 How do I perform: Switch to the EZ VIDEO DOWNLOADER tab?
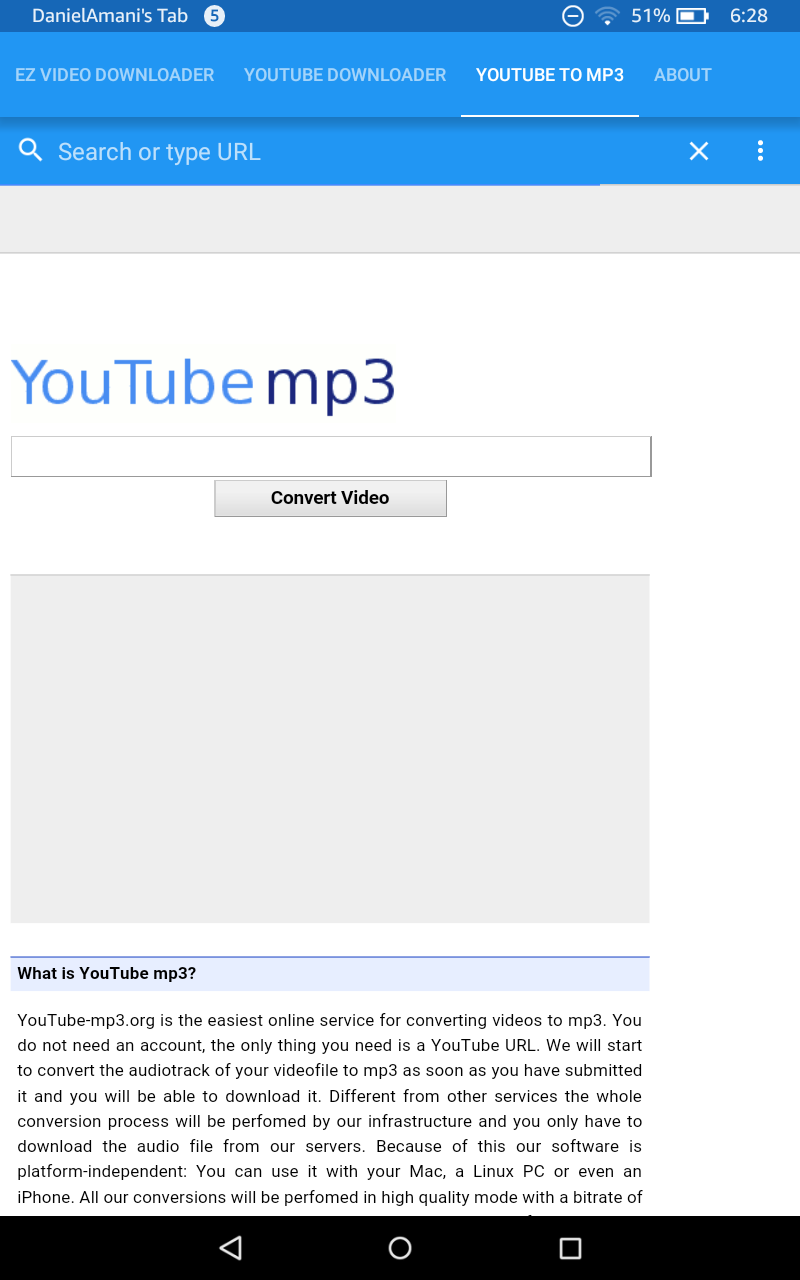tap(114, 75)
